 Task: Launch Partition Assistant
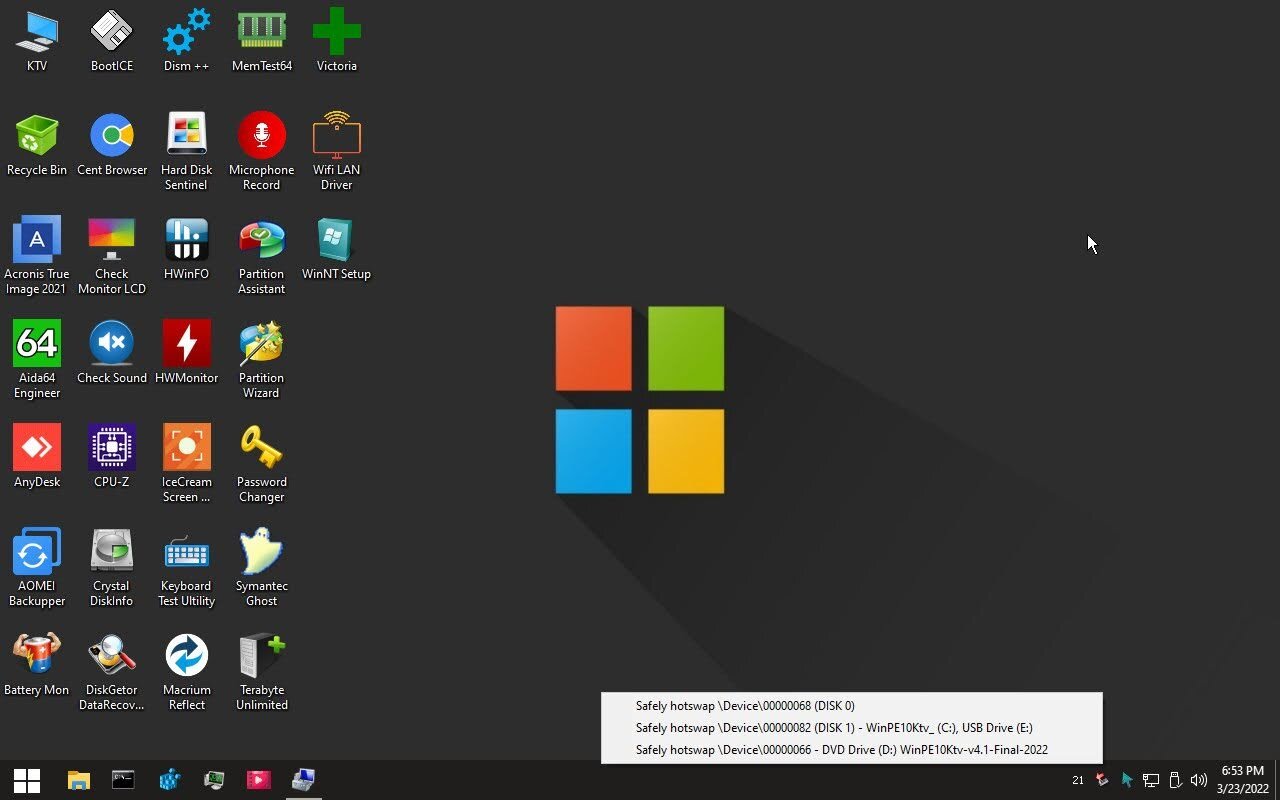[262, 255]
